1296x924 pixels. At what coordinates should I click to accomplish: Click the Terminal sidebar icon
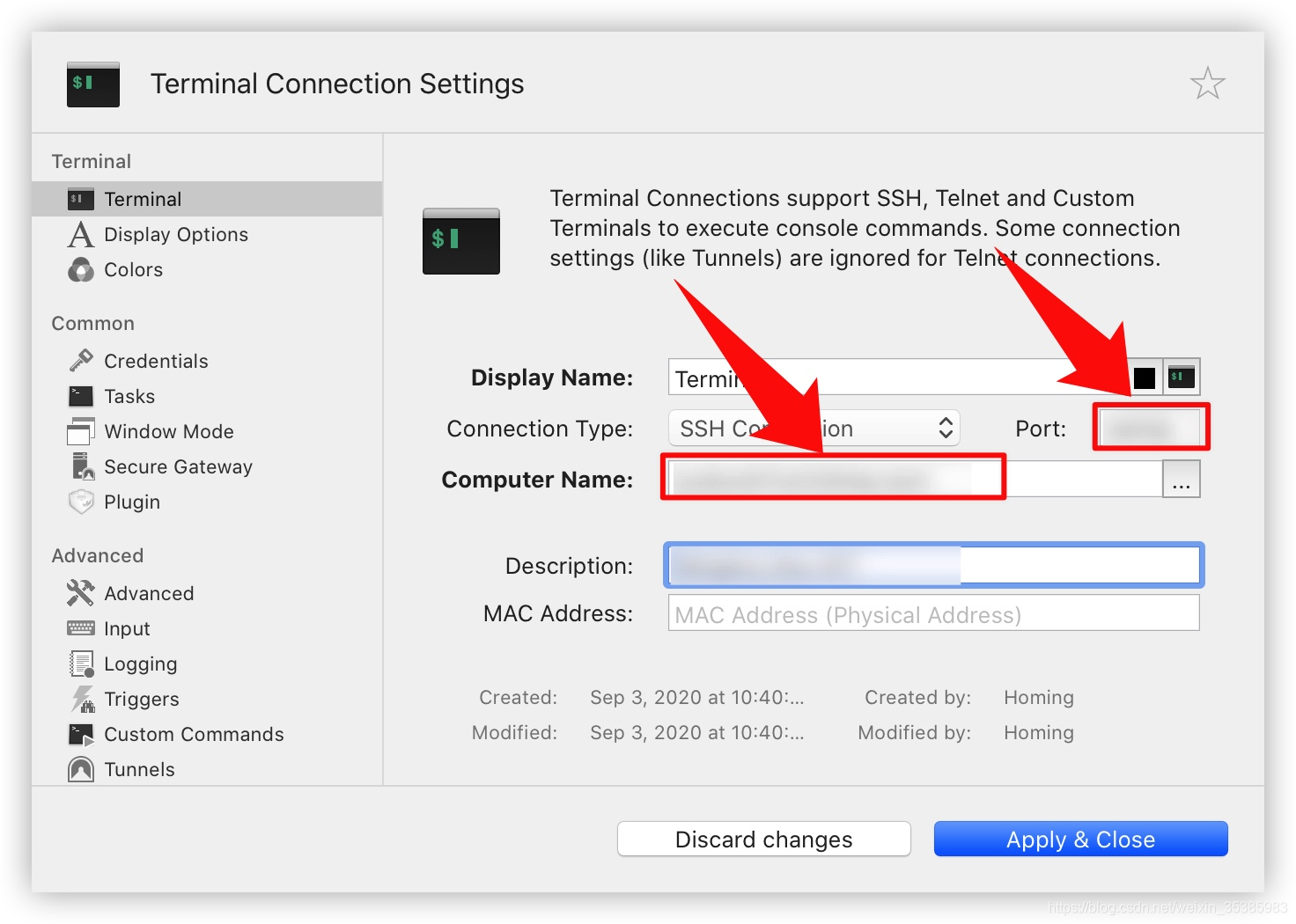click(x=81, y=199)
